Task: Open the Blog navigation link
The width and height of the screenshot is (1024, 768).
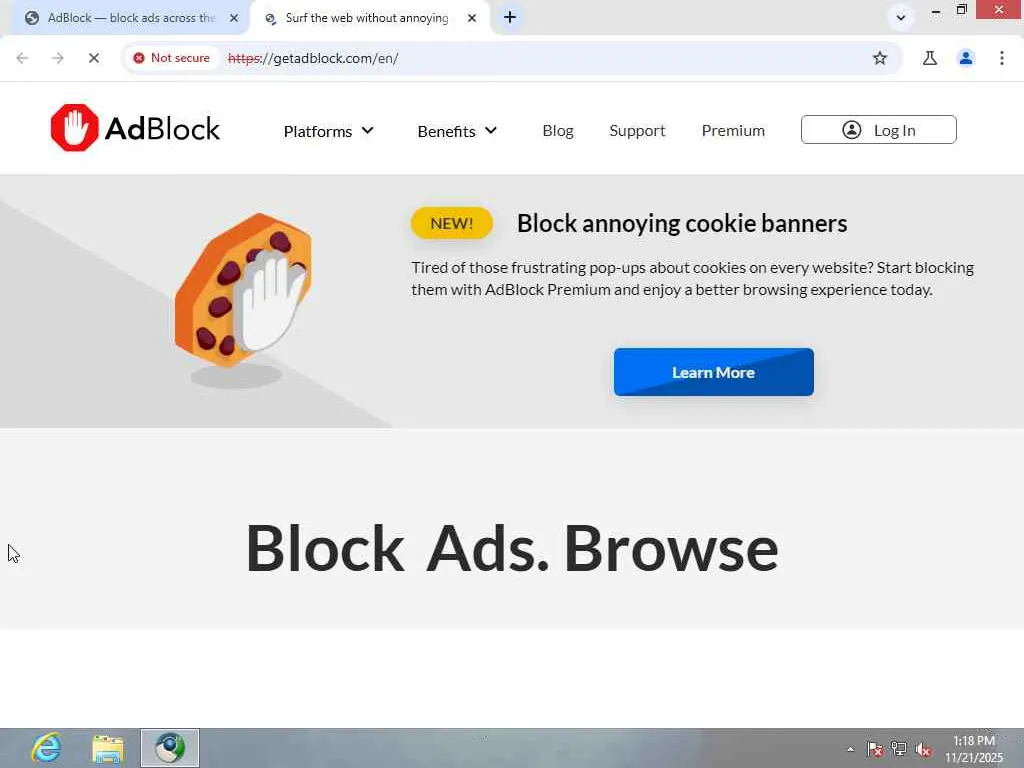Action: click(558, 131)
